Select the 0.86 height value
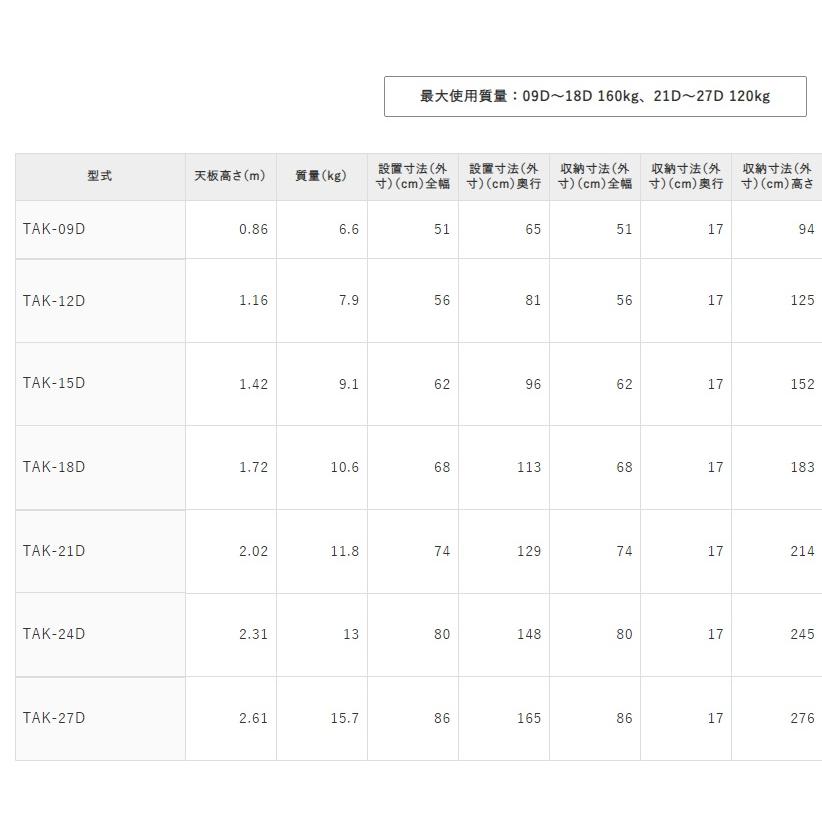Viewport: 822px width, 822px height. coord(251,228)
